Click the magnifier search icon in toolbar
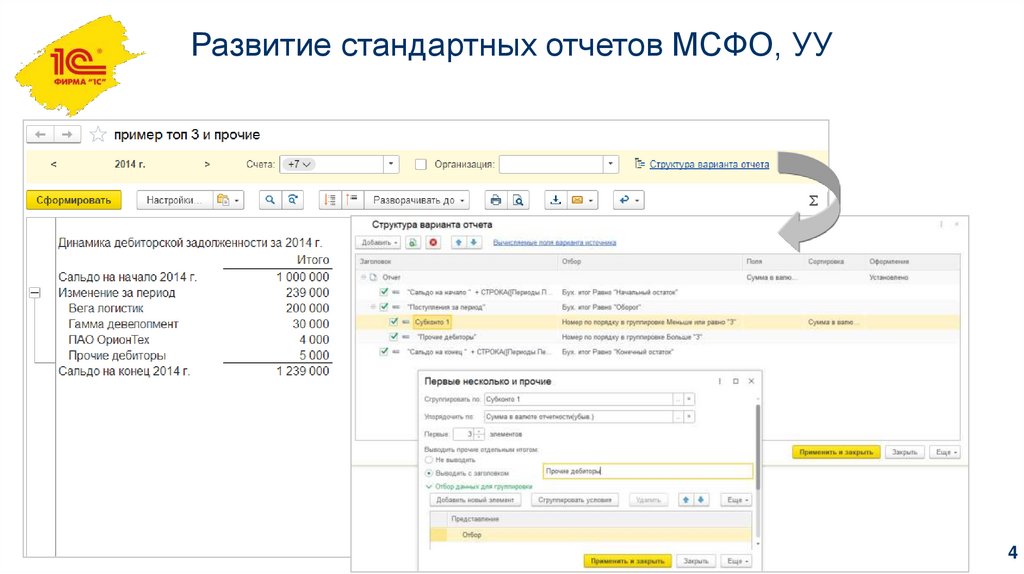 pos(270,200)
